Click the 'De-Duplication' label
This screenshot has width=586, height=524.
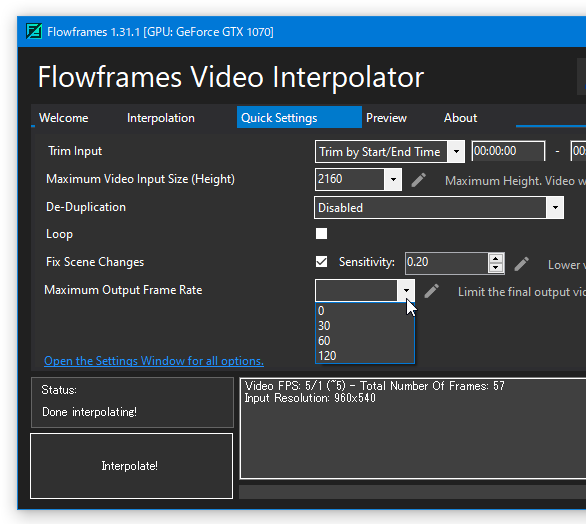click(86, 207)
